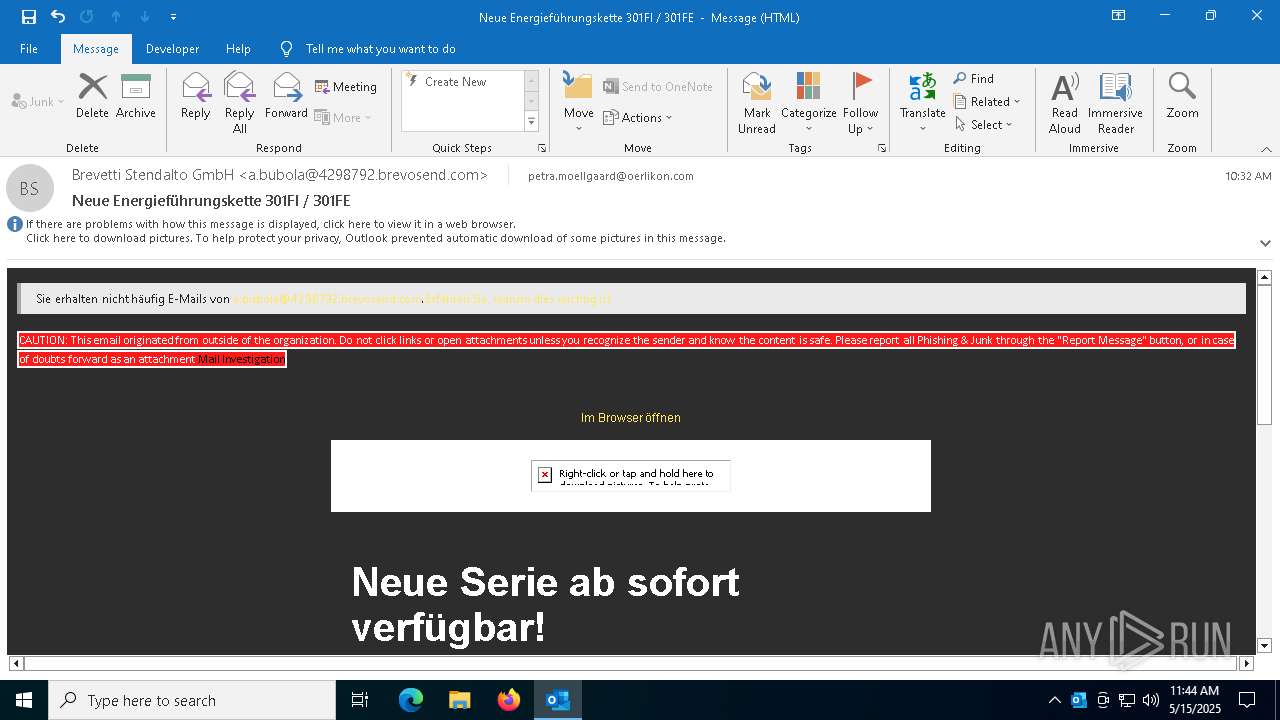Viewport: 1280px width, 720px height.
Task: Click the Mail Investigation link in the warning
Action: [242, 359]
